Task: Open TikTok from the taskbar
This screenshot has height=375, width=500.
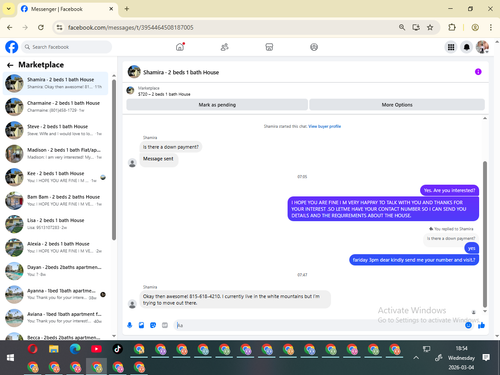Action: pos(117,349)
